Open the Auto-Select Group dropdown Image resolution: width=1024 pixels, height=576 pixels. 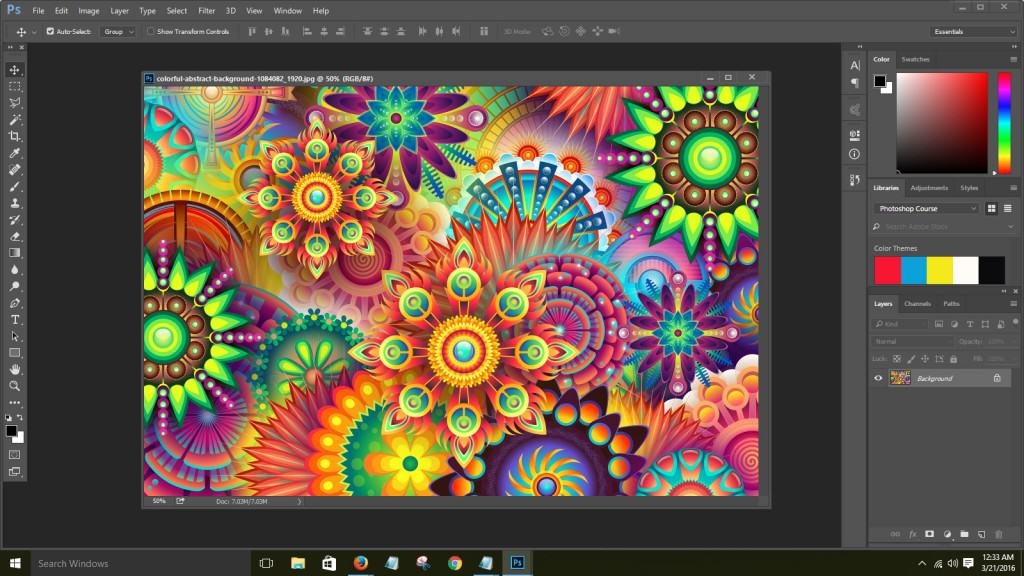119,31
